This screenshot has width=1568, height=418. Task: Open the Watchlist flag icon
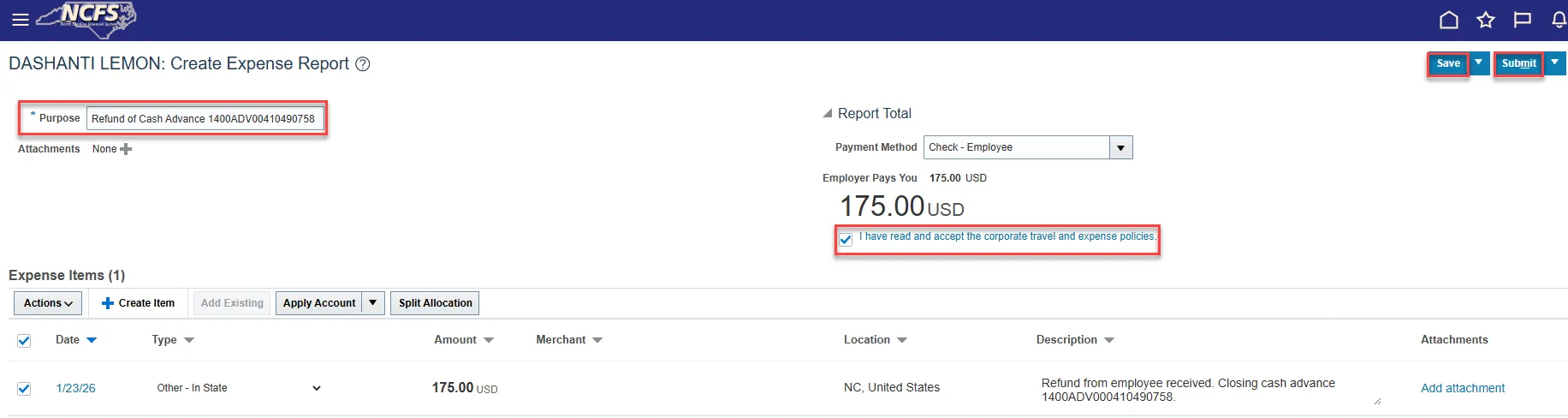(x=1522, y=20)
